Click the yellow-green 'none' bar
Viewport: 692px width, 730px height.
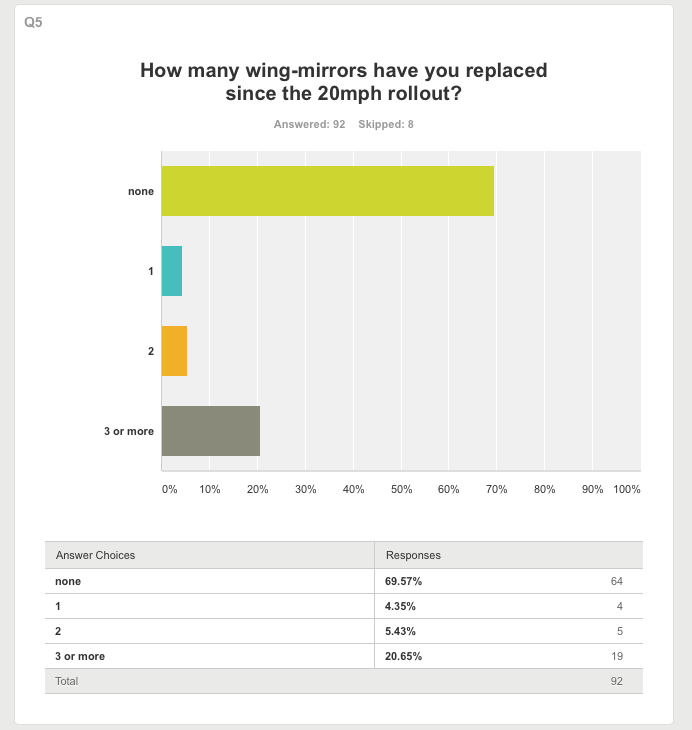[328, 191]
